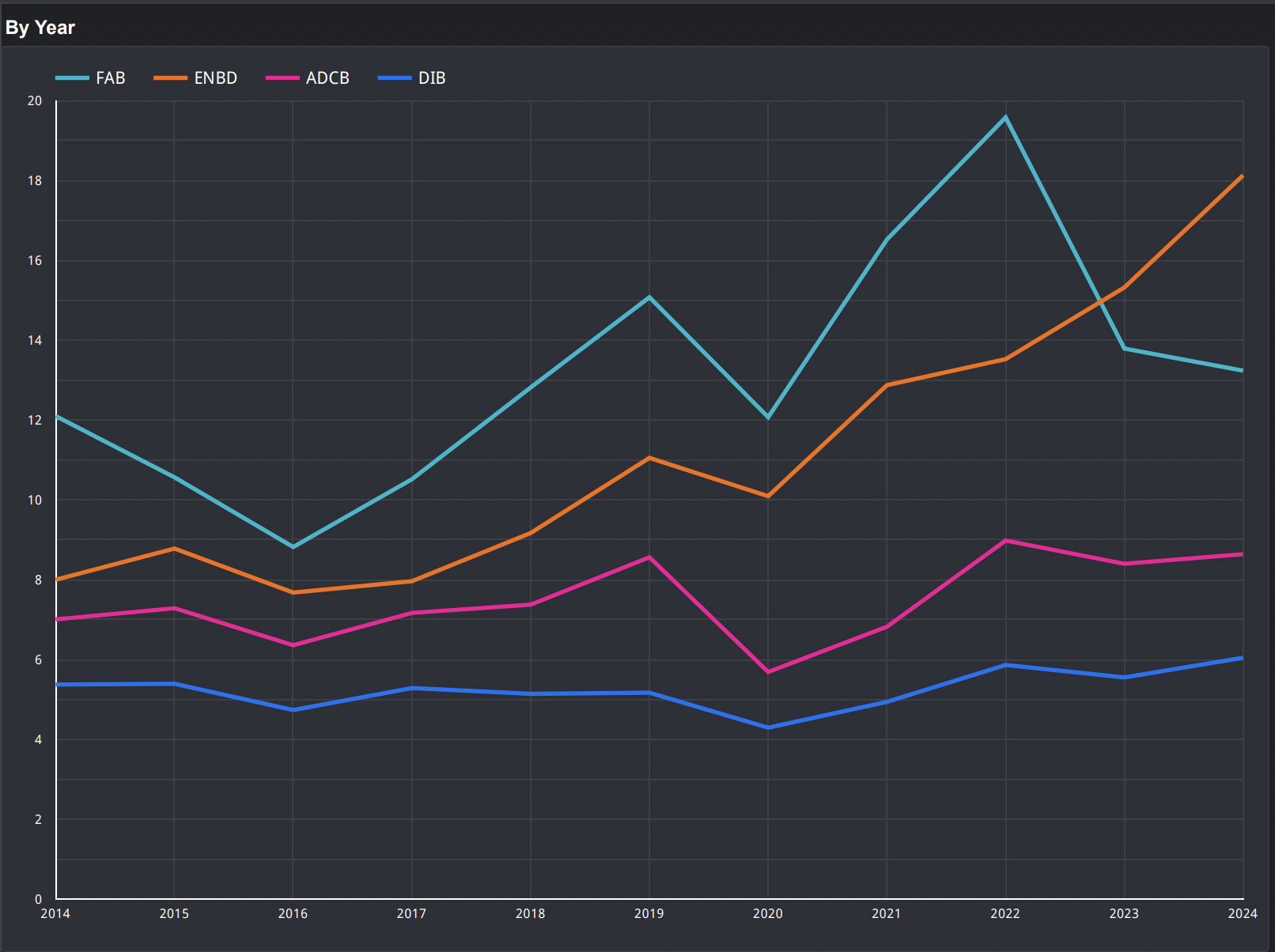The height and width of the screenshot is (952, 1275).
Task: Click the 2015 x-axis label
Action: 174,914
